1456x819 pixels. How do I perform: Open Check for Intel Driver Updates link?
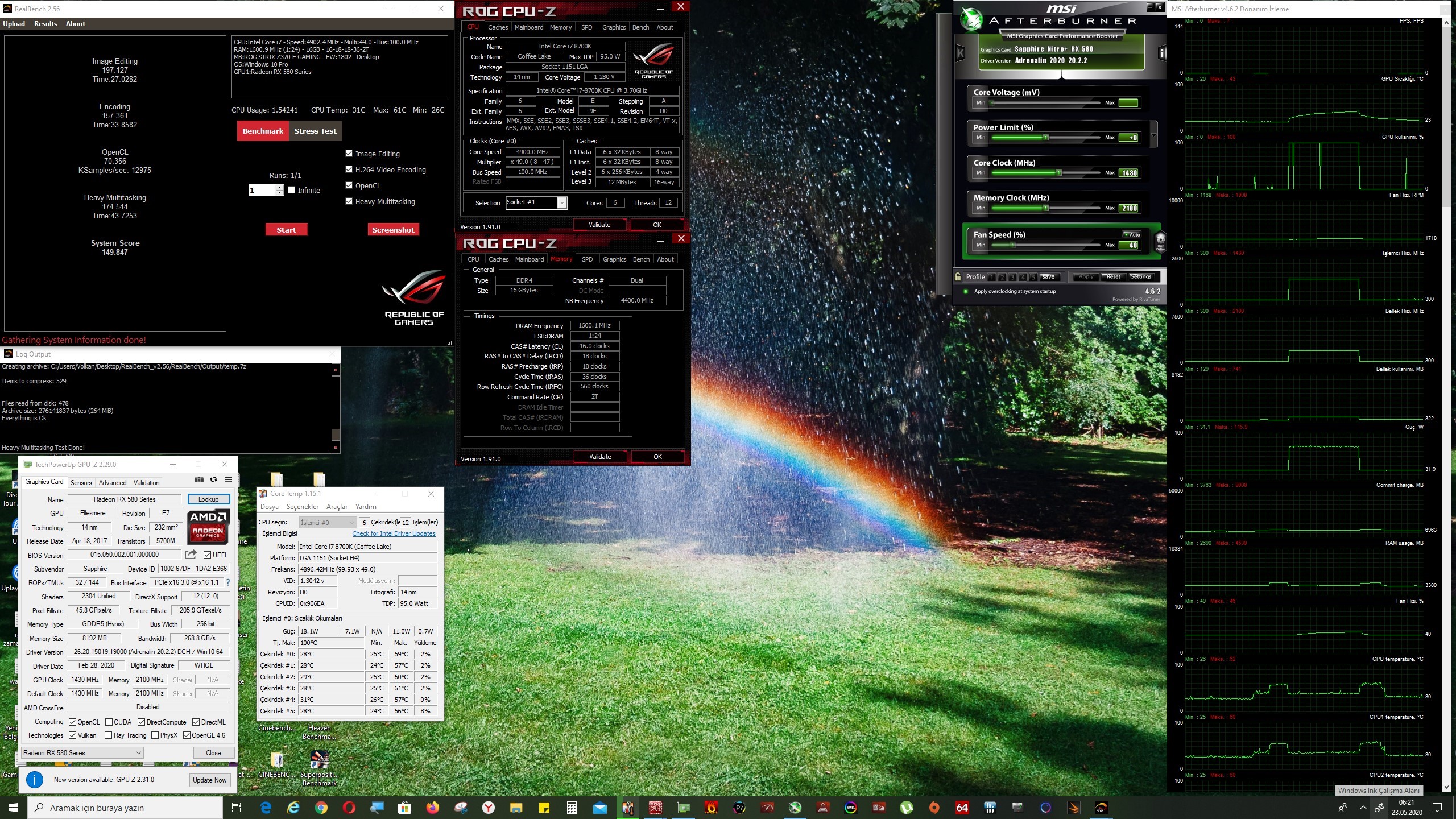pos(394,533)
